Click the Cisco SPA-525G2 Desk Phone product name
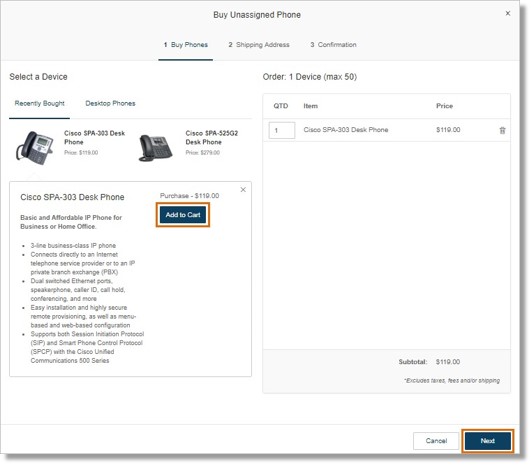Screen dimensions: 531x465 point(212,138)
